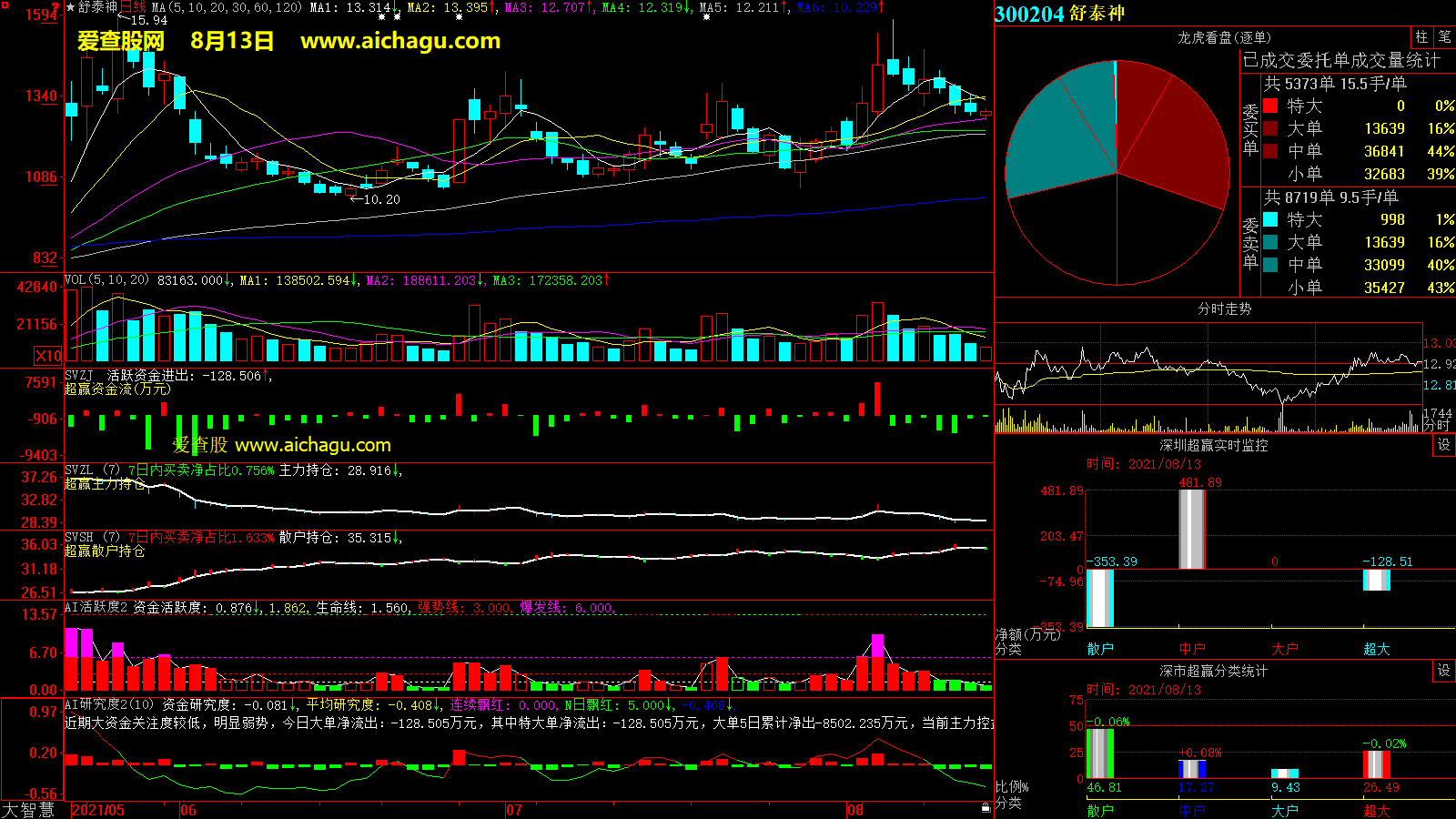This screenshot has width=1456, height=819.
Task: Click the star icon before 舒泰神 title
Action: 71,7
